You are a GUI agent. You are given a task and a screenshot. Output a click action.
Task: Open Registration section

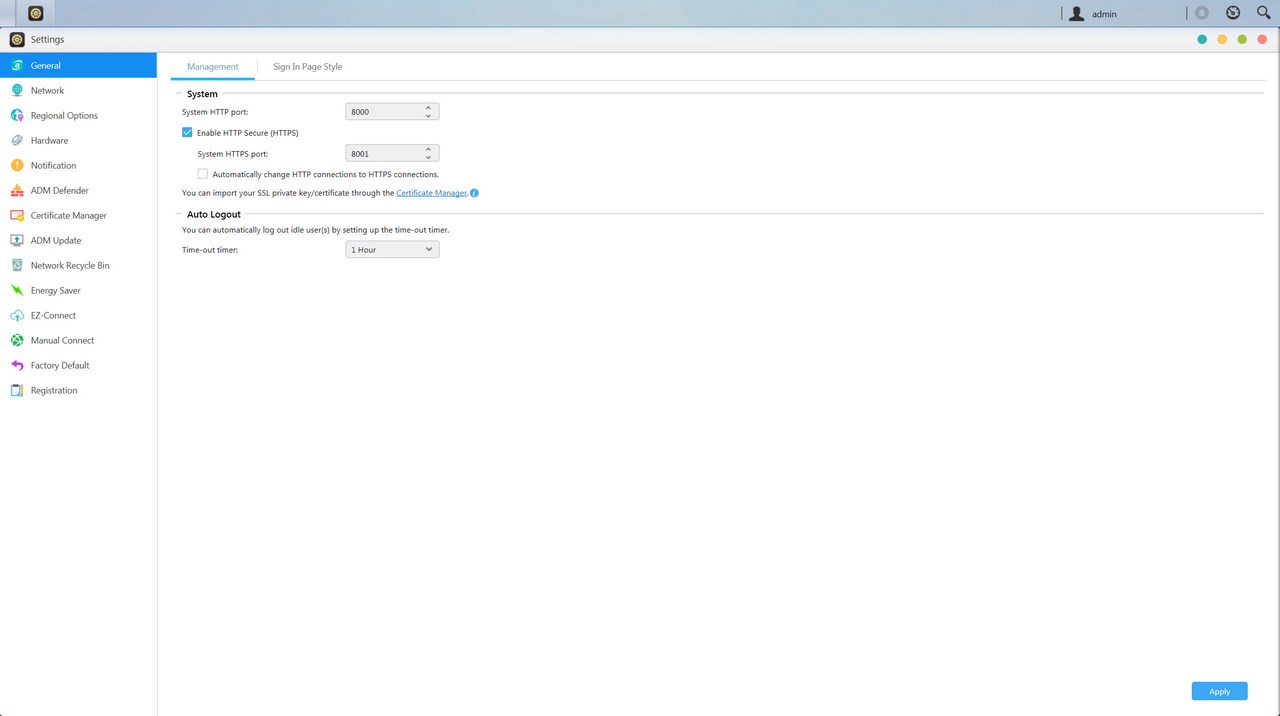tap(78, 390)
